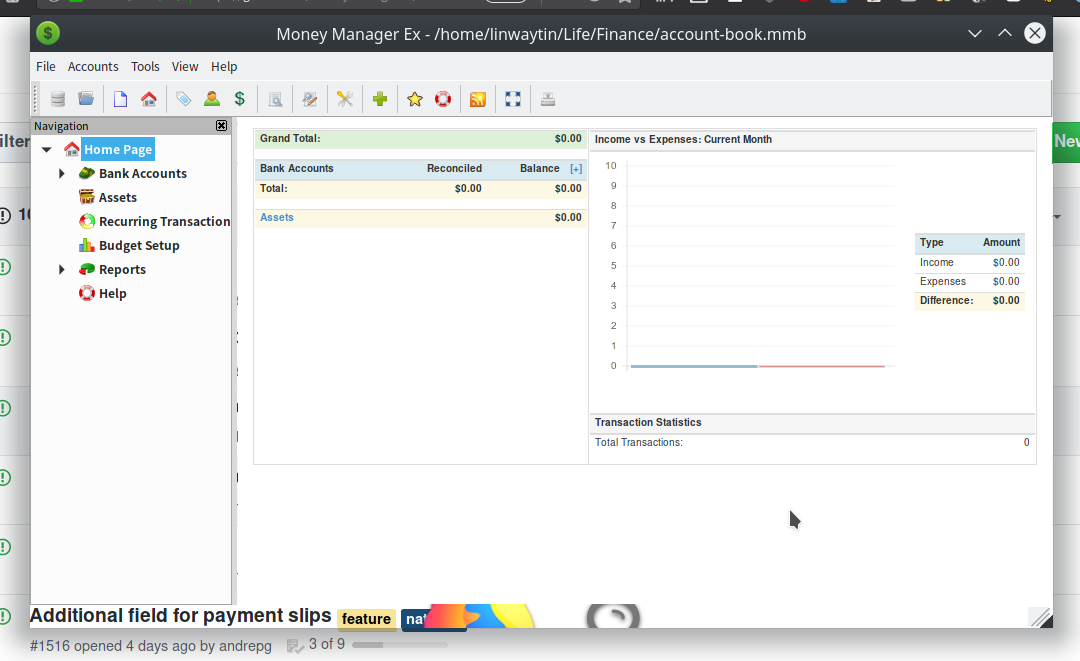
Task: Click the toolbar drag handle grip
Action: tap(36, 99)
